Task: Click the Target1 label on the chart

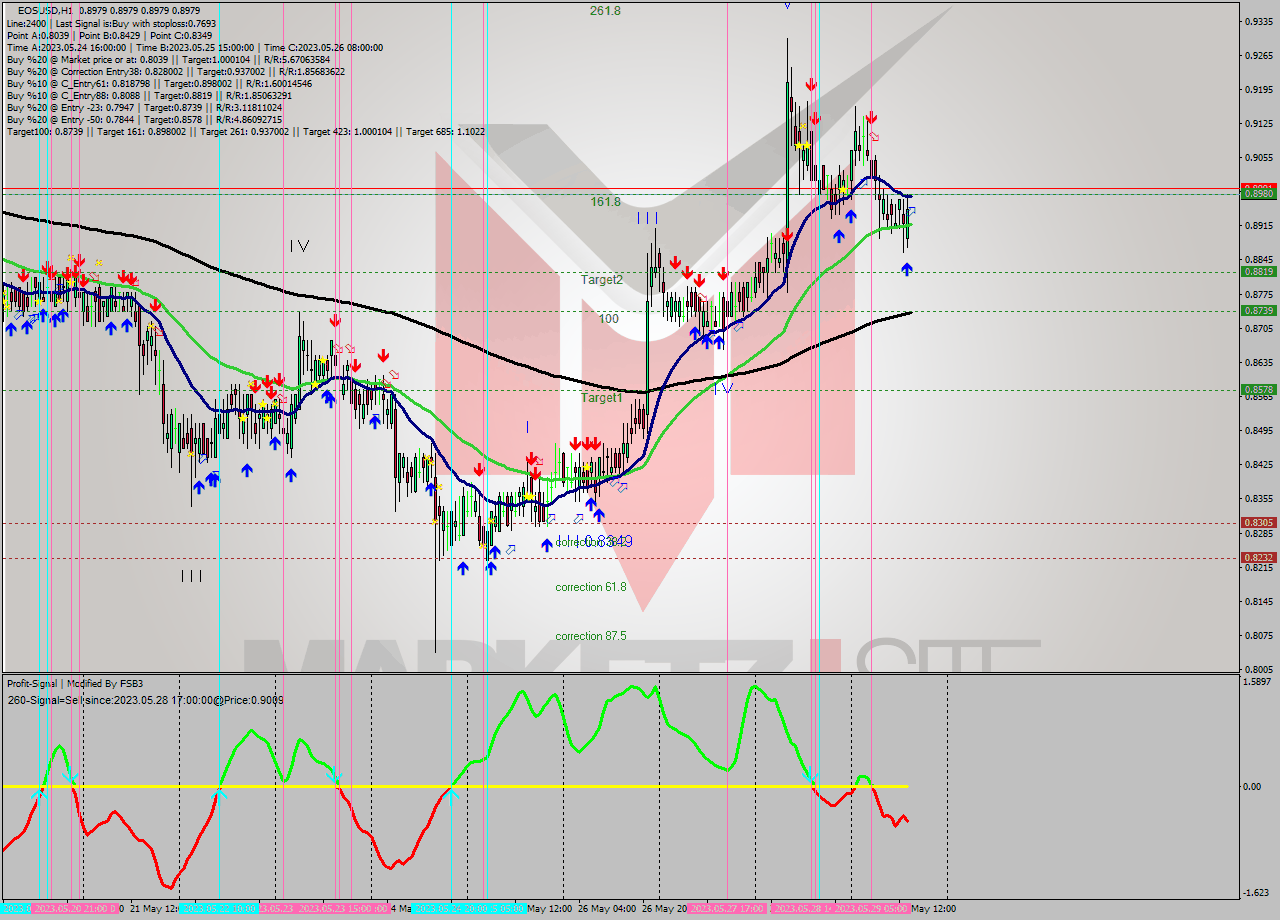Action: 602,398
